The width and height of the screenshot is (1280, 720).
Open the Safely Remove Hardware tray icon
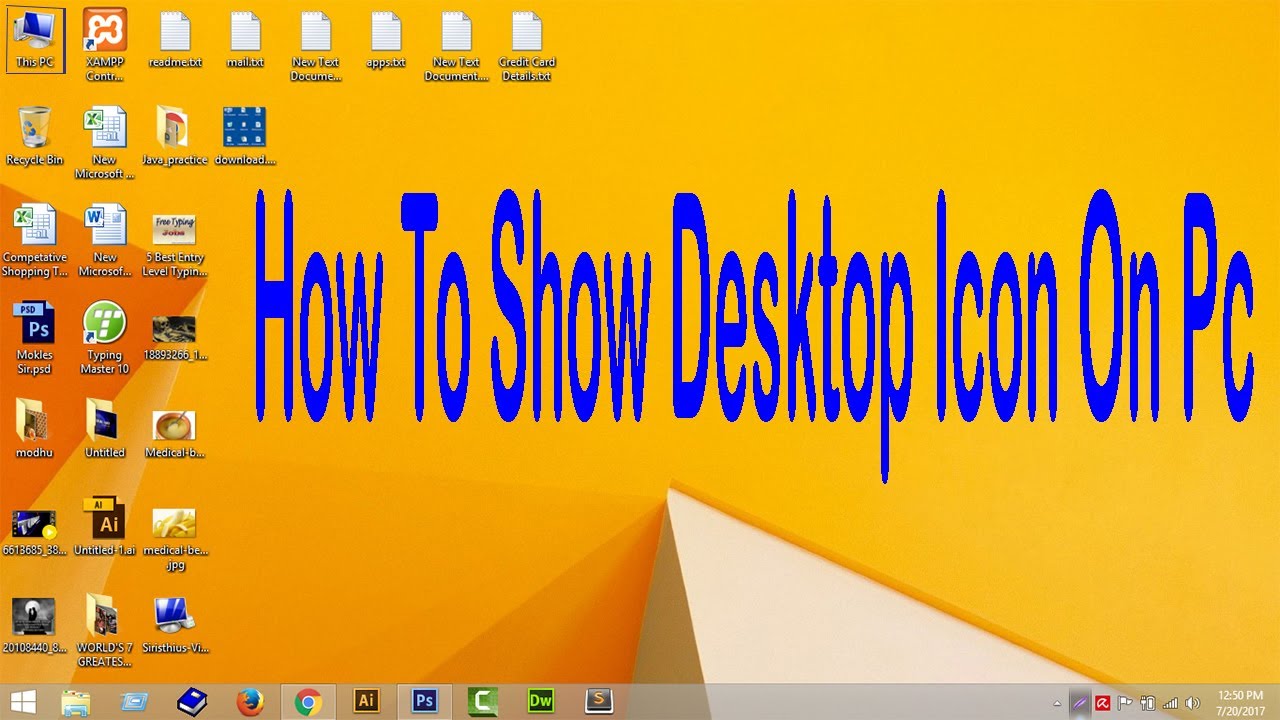(x=1148, y=702)
